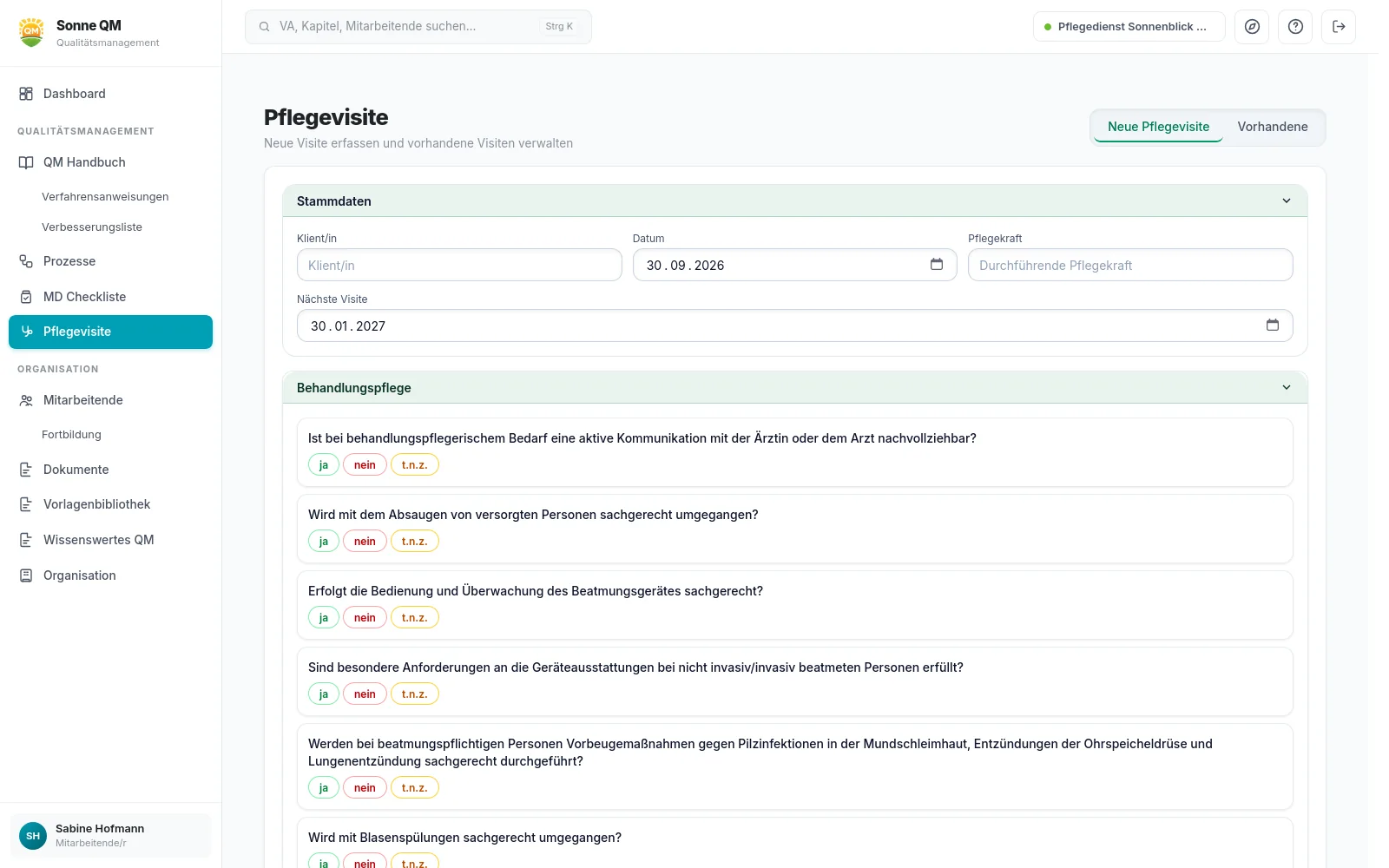Screen dimensions: 1389x868
Task: Open the MD Checkliste page
Action: 110,297
